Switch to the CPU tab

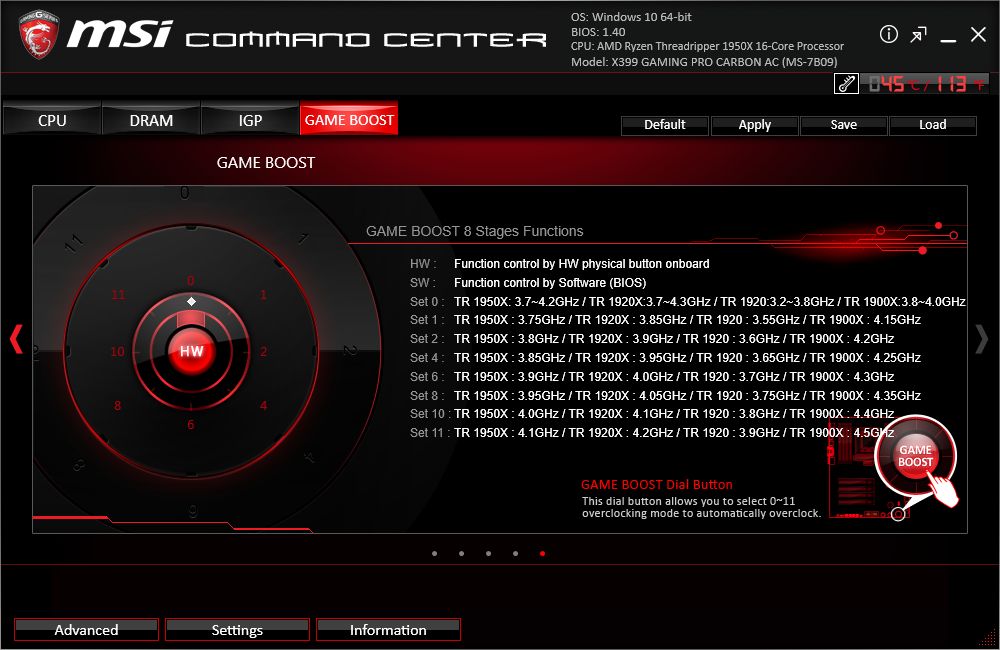52,121
